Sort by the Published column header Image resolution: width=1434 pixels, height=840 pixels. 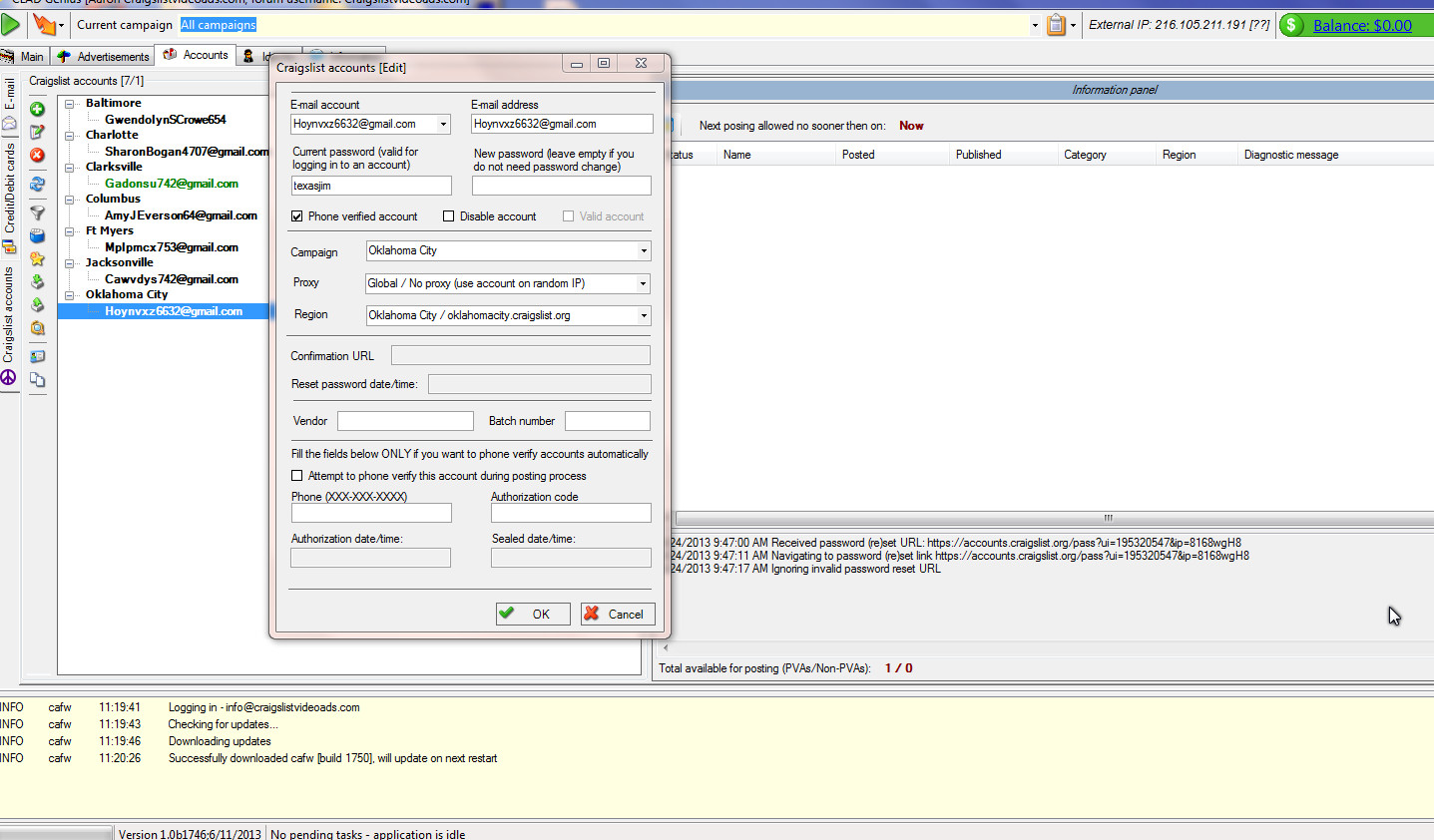(x=1003, y=155)
